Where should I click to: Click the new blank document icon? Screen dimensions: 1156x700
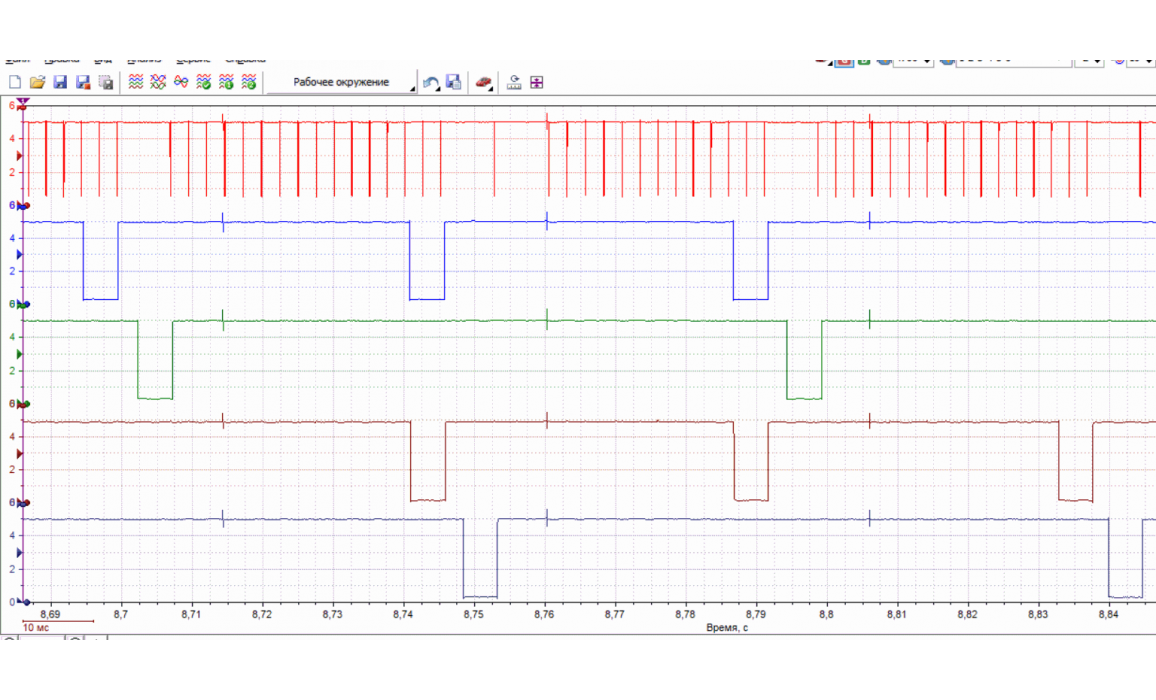pos(15,82)
